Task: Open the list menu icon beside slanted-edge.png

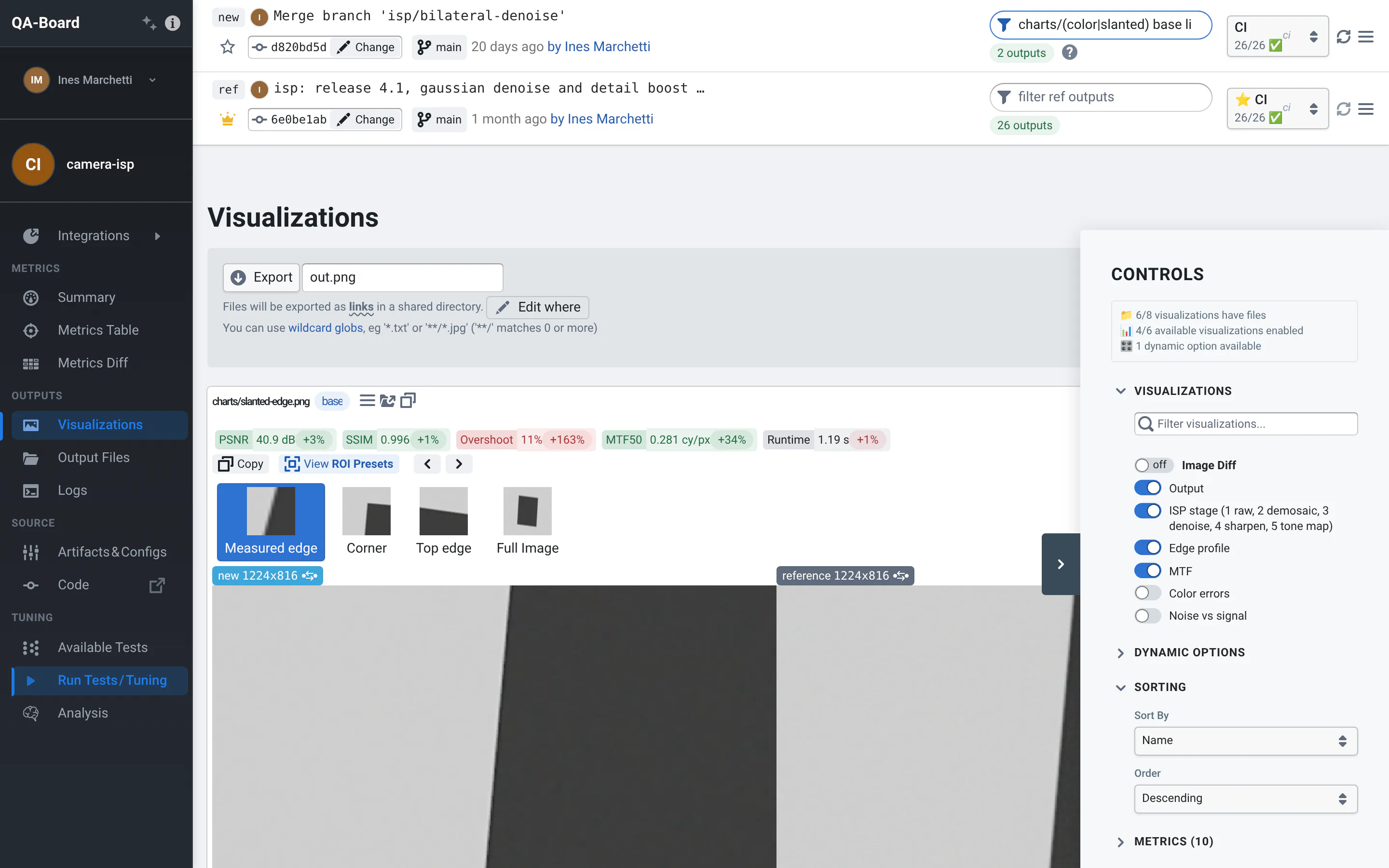Action: point(368,401)
